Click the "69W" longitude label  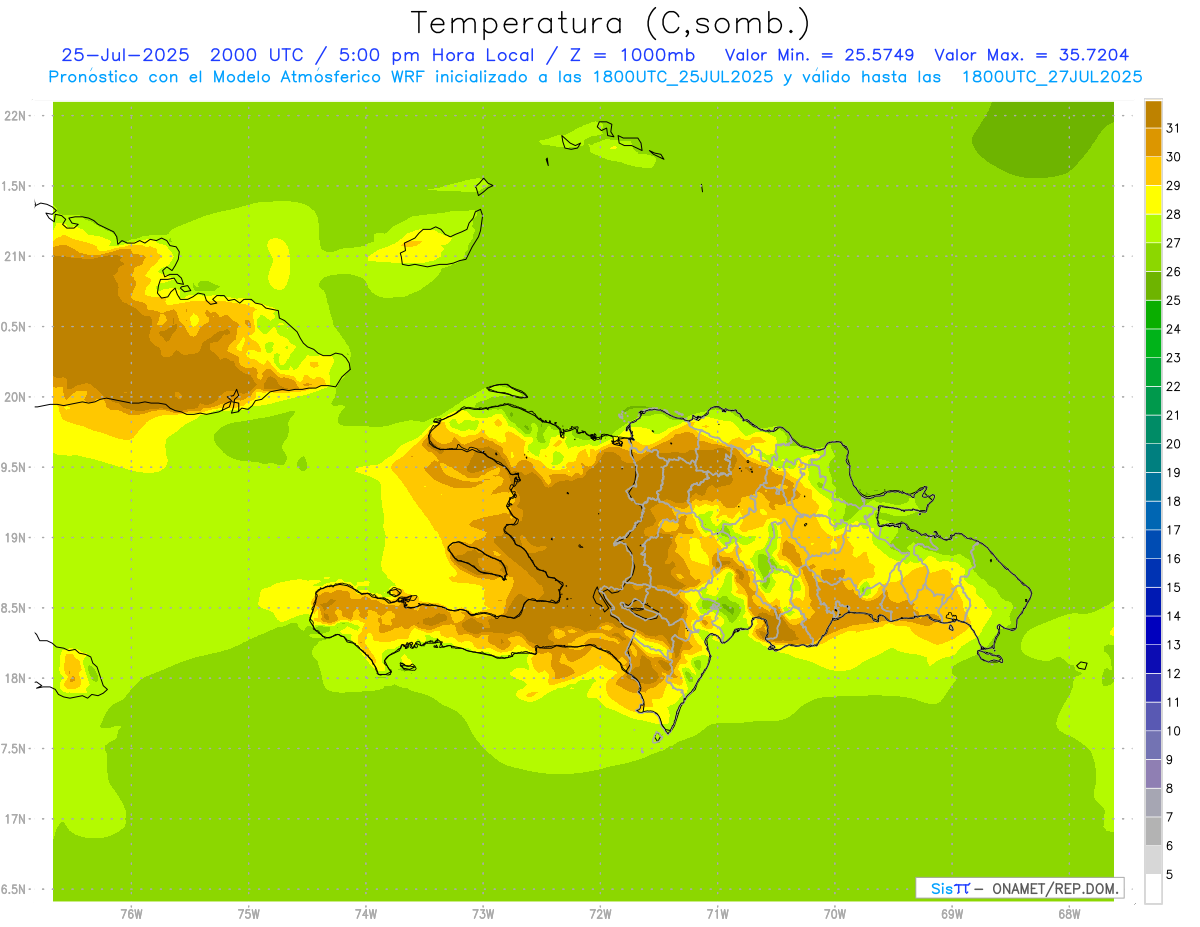point(952,914)
